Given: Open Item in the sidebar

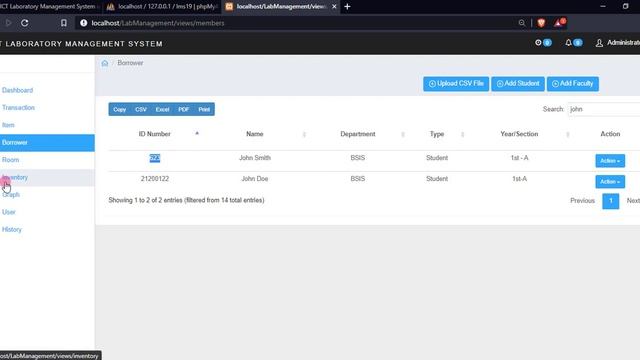Looking at the screenshot, I should click(x=8, y=125).
